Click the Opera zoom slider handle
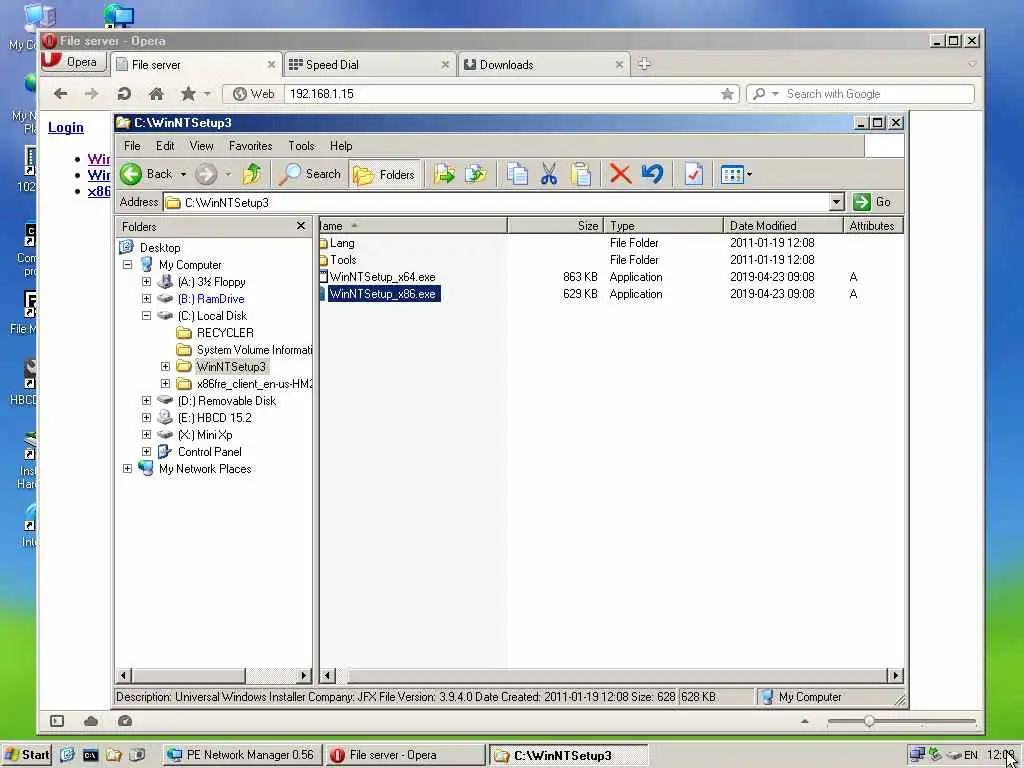This screenshot has height=768, width=1024. coord(869,721)
